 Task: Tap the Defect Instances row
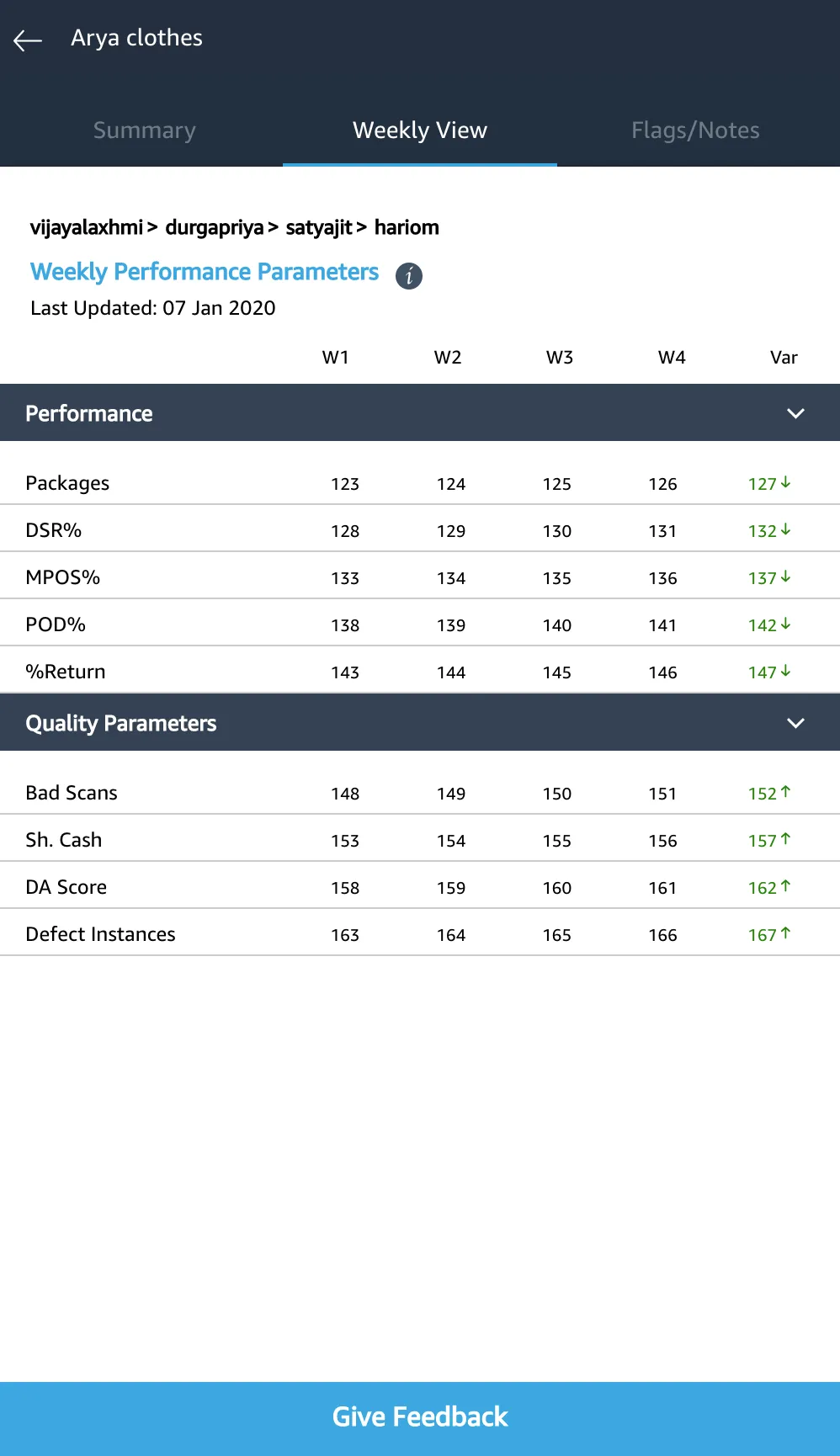pos(420,933)
